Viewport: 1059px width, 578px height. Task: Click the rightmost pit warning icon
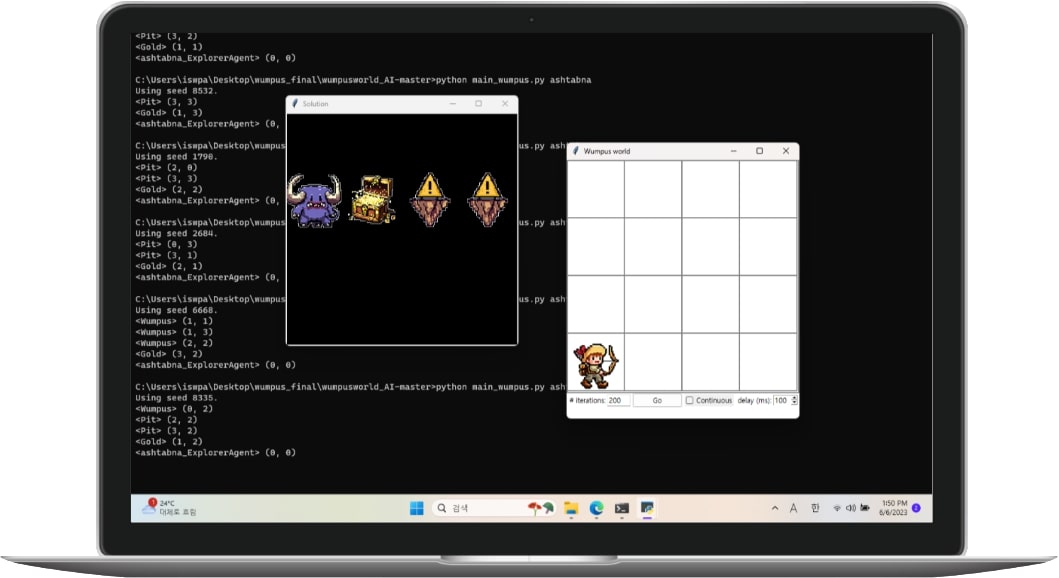(486, 200)
